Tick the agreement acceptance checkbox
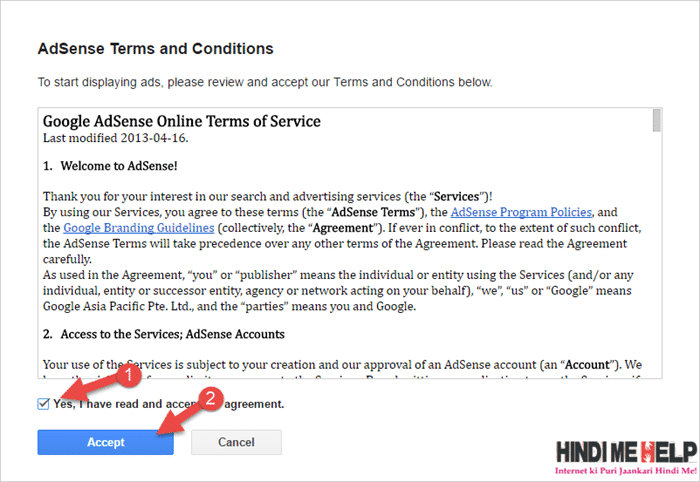 coord(43,404)
